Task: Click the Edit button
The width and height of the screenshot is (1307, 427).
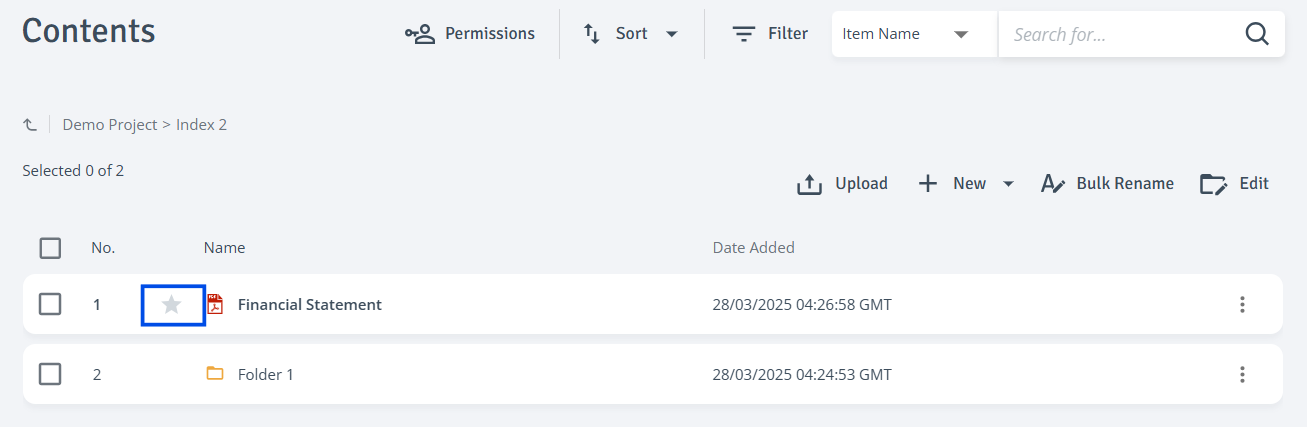Action: tap(1235, 184)
